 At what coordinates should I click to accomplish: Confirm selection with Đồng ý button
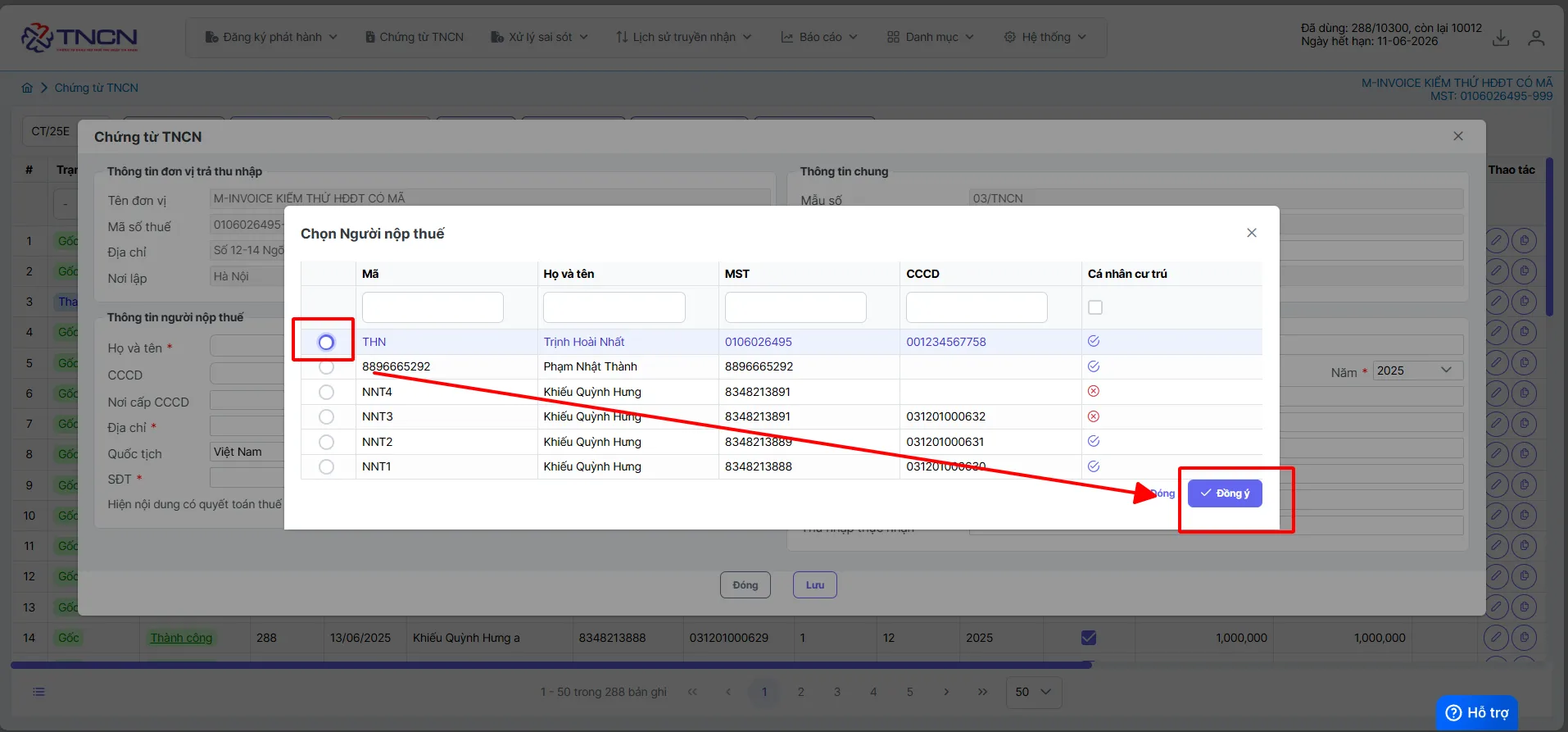pyautogui.click(x=1225, y=493)
